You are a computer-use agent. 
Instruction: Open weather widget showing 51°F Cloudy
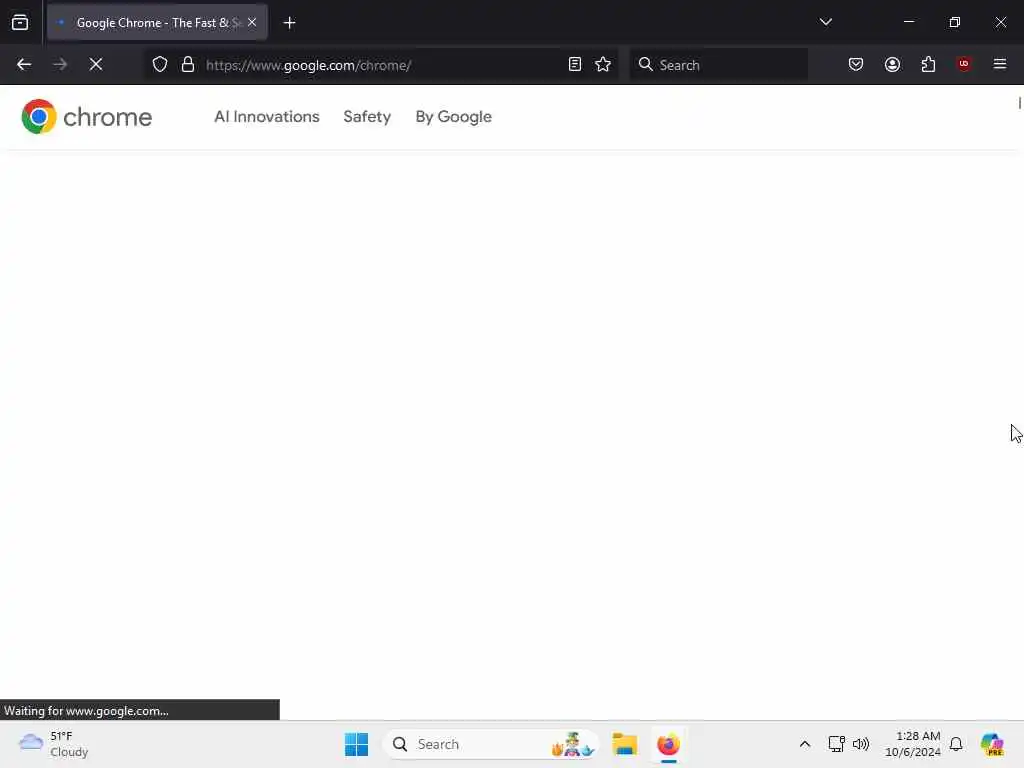tap(54, 744)
